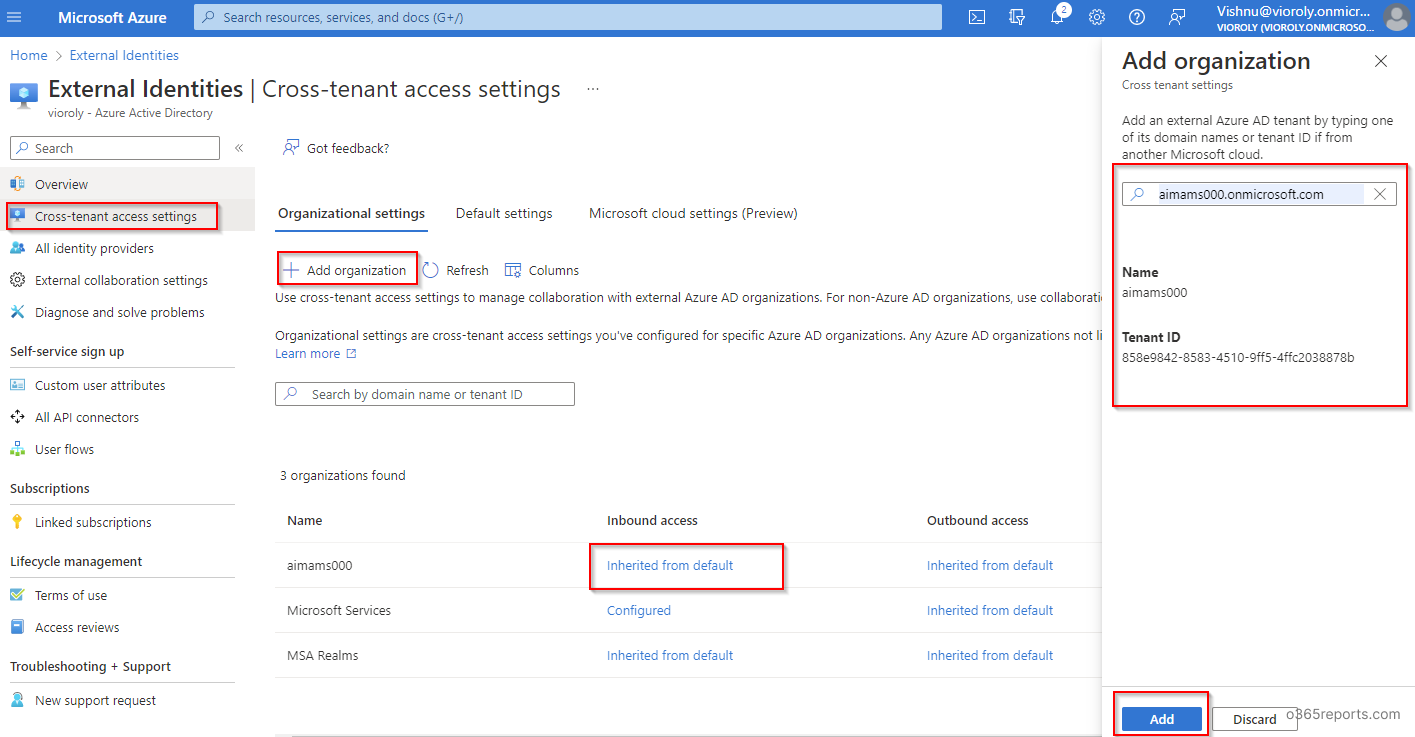Click the help question mark icon
The height and width of the screenshot is (737, 1415).
(x=1137, y=17)
